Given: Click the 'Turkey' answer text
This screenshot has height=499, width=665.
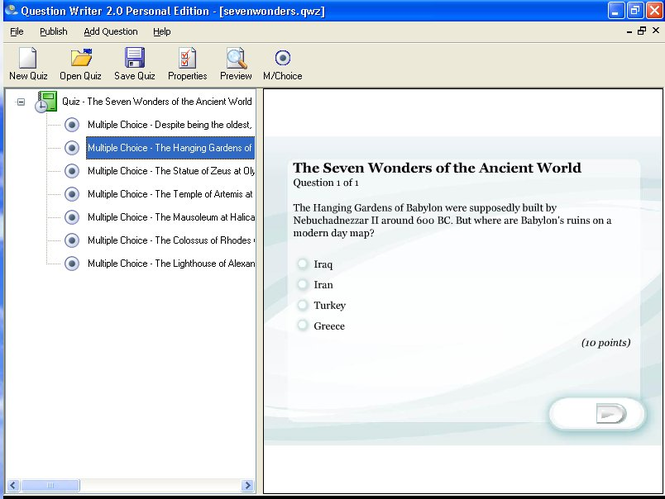Looking at the screenshot, I should click(330, 306).
